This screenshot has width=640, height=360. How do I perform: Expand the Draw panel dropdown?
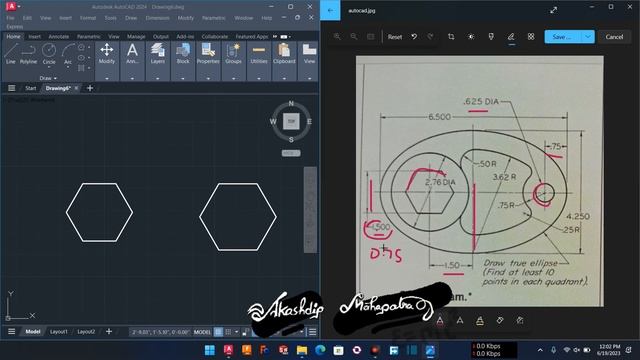[48, 78]
